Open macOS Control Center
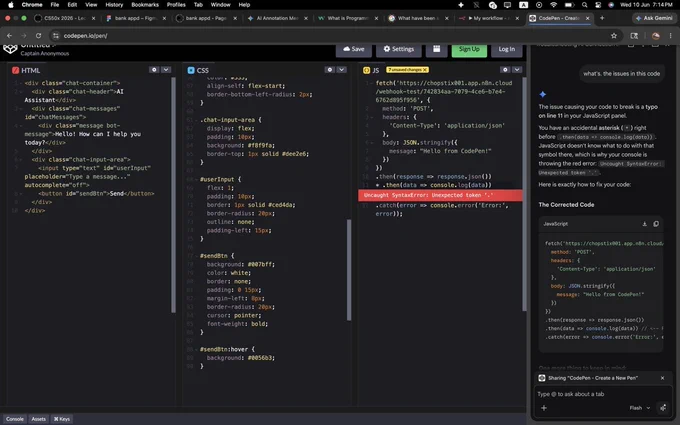Image resolution: width=680 pixels, height=425 pixels. click(x=598, y=5)
